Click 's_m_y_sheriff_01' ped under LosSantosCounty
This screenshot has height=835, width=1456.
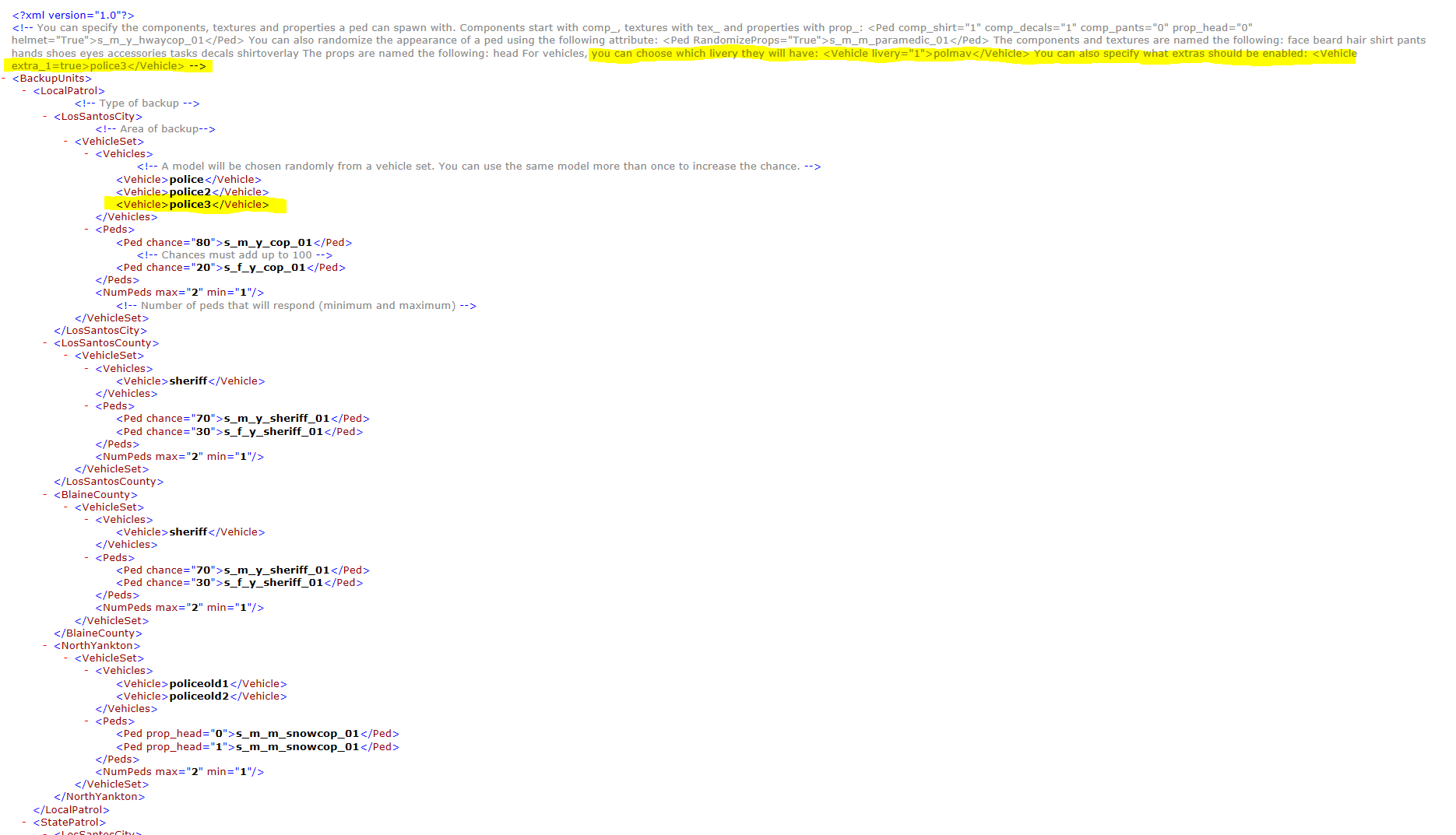tap(277, 419)
